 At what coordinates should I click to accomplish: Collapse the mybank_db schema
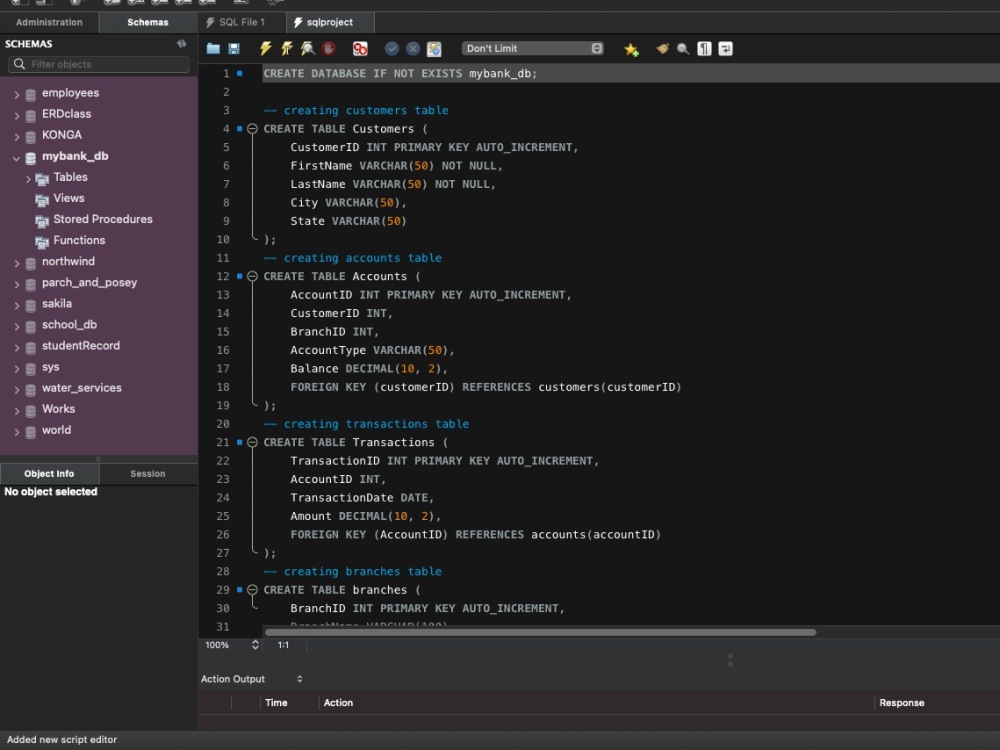[17, 158]
